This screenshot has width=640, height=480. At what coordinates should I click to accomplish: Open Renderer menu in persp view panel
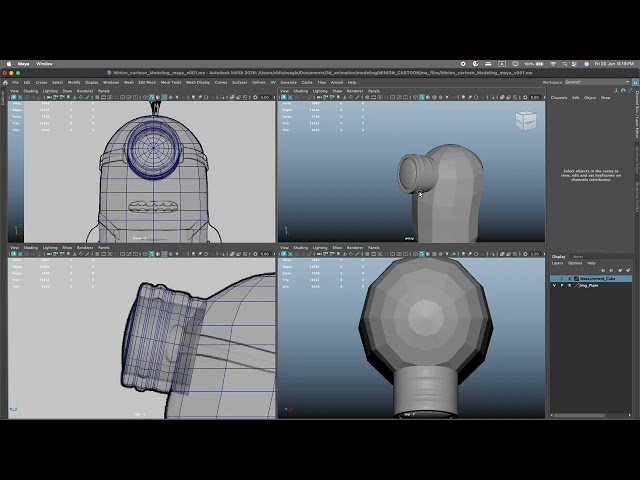[x=355, y=91]
